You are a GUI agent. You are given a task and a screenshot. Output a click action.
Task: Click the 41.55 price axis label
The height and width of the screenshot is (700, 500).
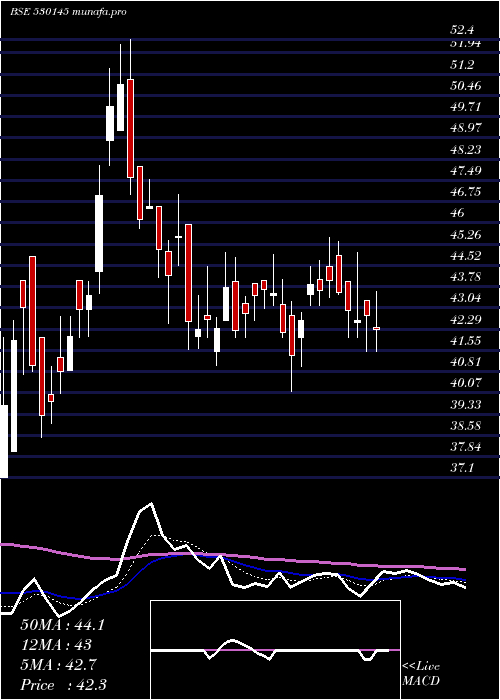click(x=466, y=341)
